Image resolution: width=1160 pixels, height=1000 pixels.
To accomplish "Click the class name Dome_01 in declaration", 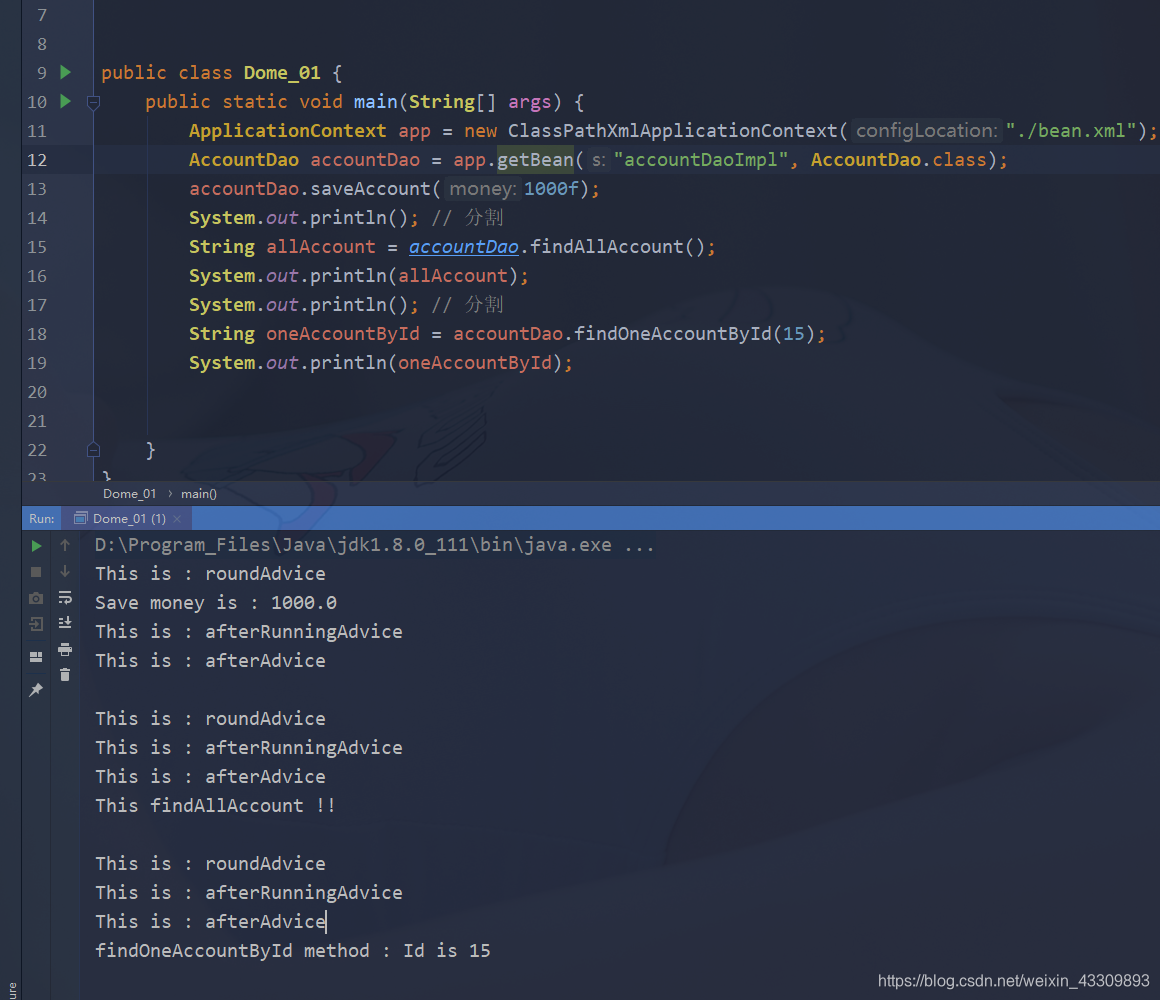I will coord(282,72).
